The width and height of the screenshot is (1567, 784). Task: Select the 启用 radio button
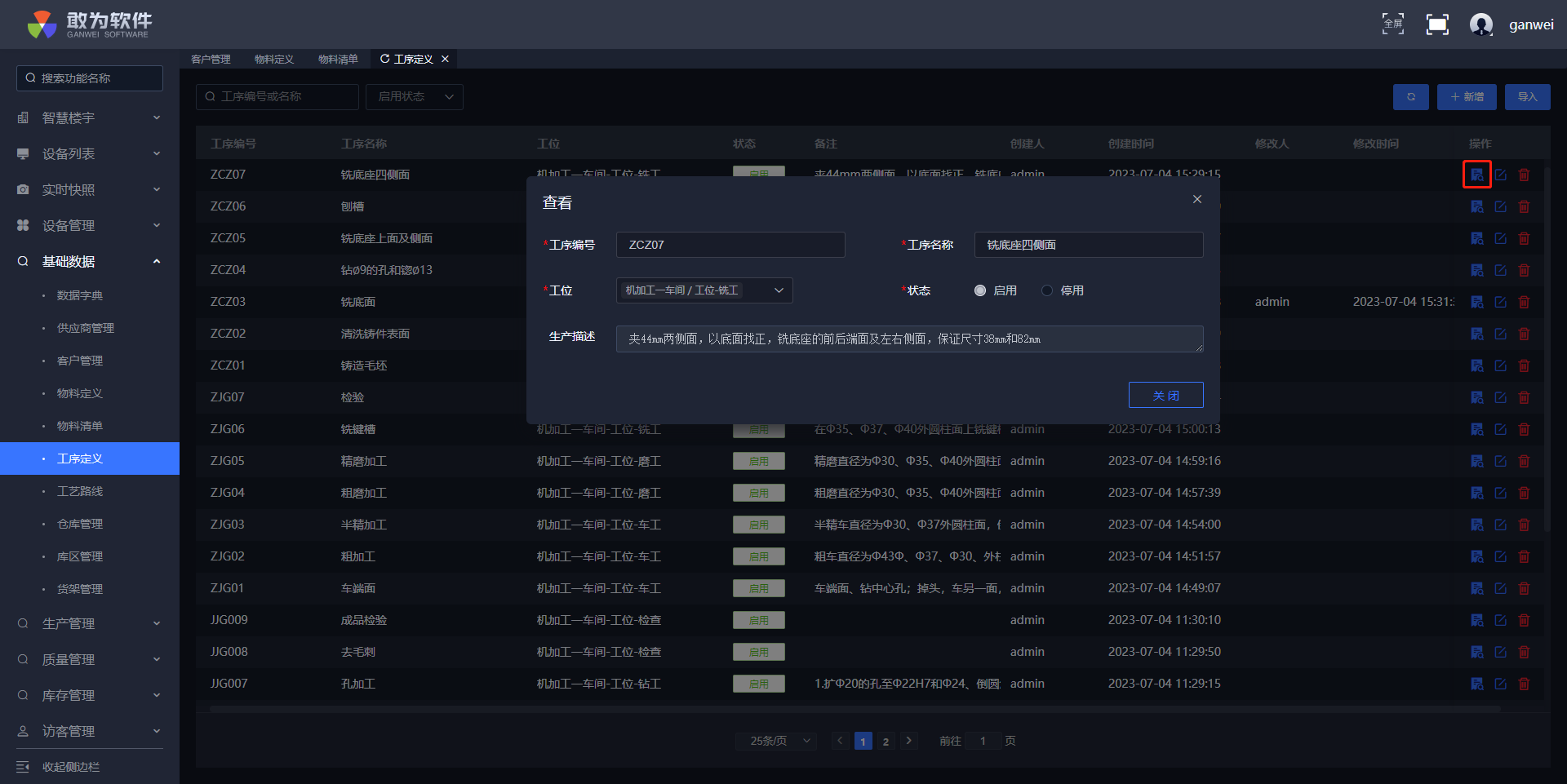[x=980, y=290]
